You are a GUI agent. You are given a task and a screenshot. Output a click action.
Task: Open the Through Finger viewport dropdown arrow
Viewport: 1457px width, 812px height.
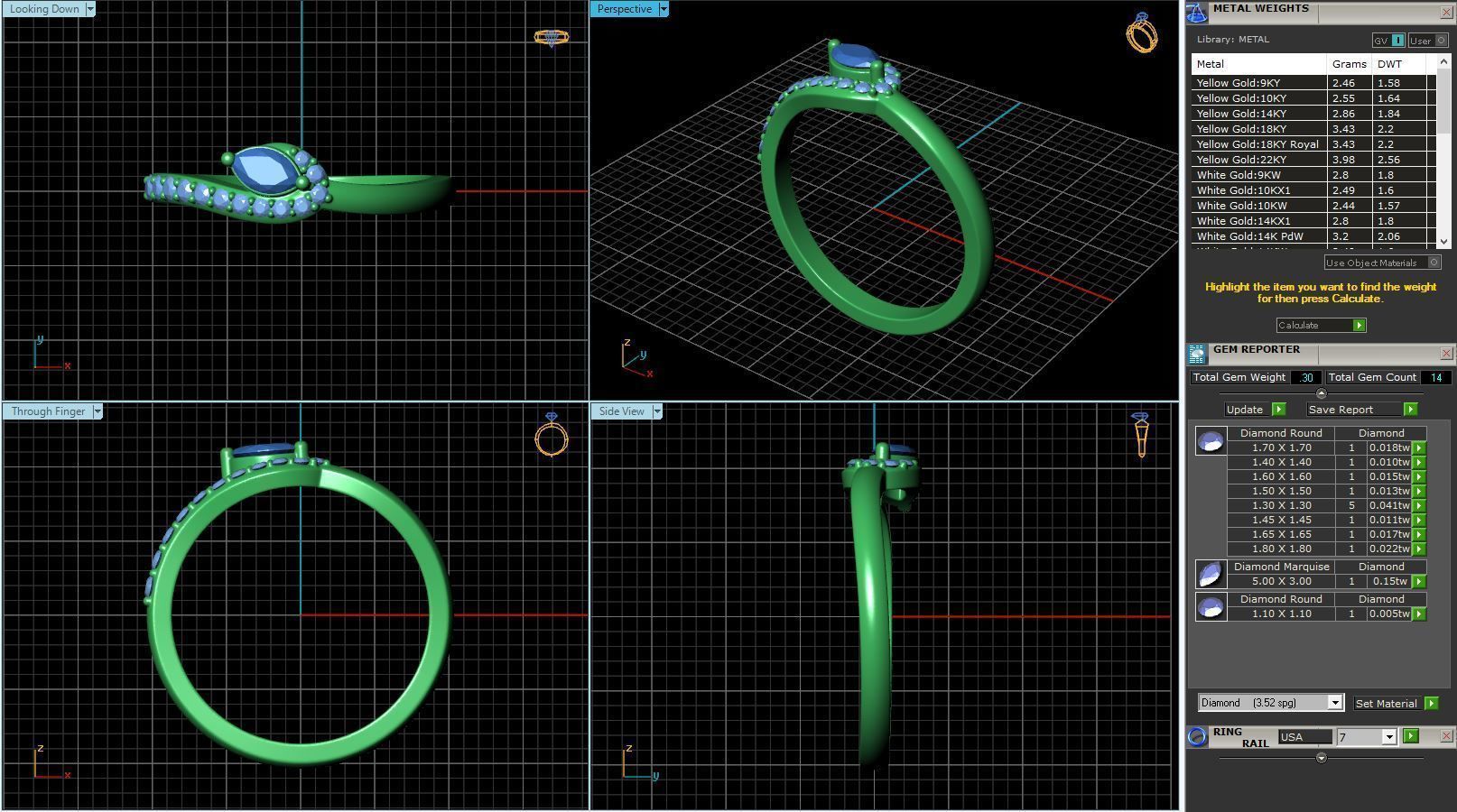pos(97,411)
